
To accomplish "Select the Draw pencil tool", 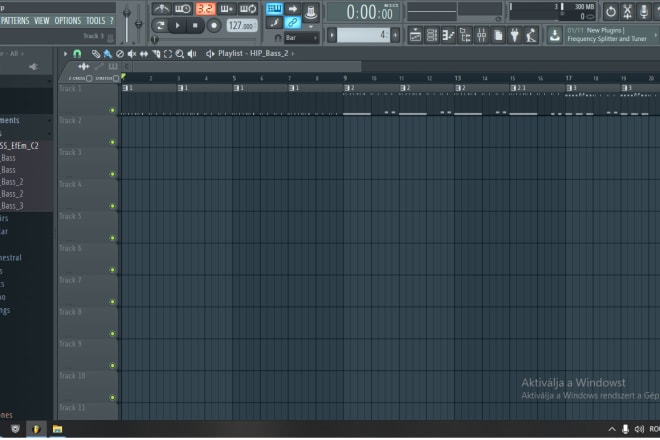I will pos(96,54).
